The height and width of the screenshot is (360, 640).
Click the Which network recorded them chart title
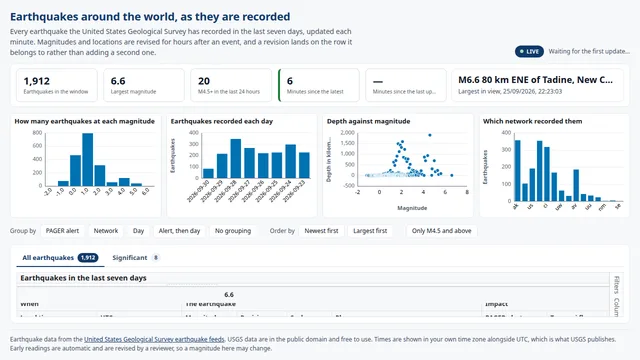[532, 121]
